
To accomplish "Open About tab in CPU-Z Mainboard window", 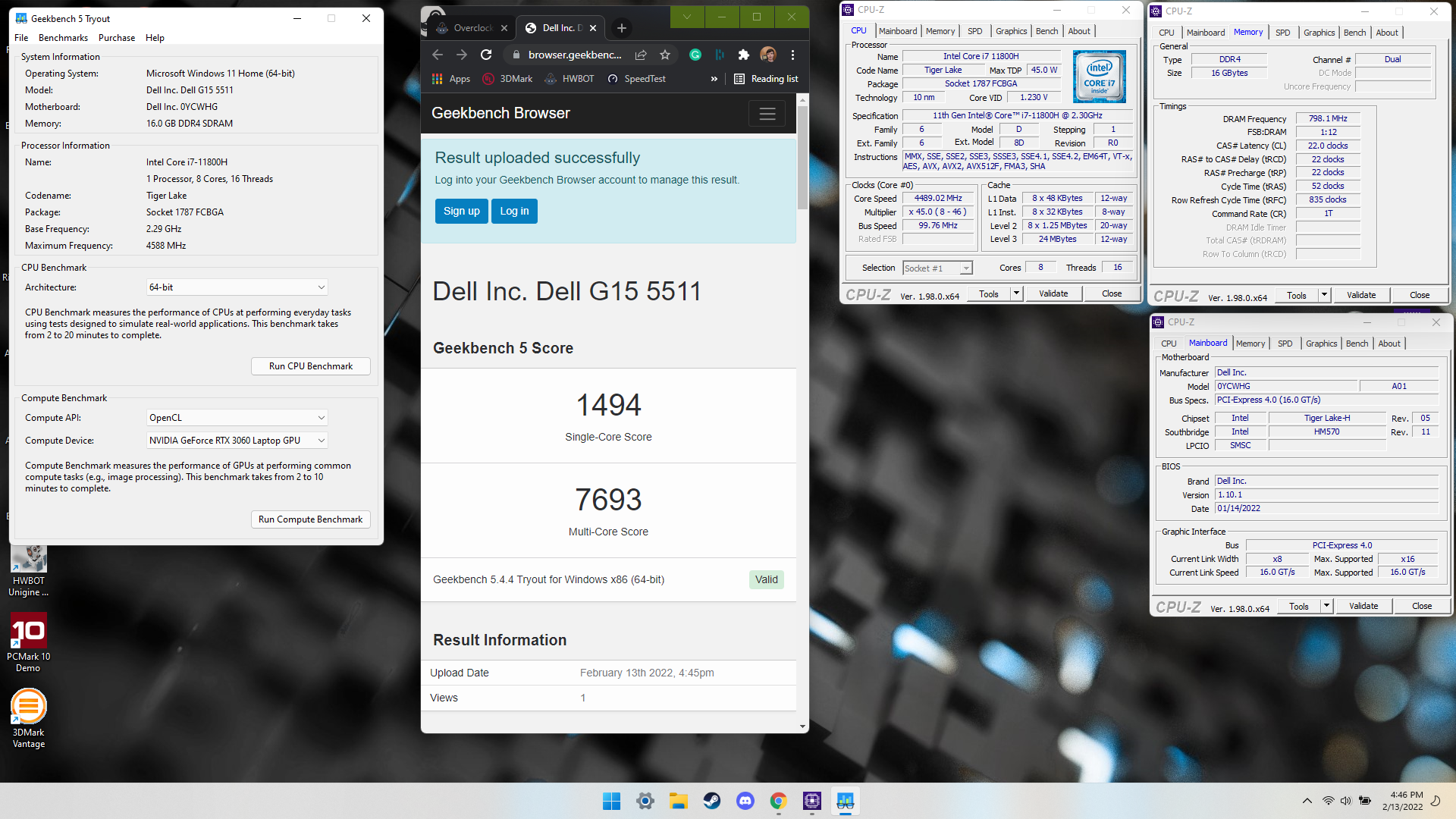I will point(1389,344).
